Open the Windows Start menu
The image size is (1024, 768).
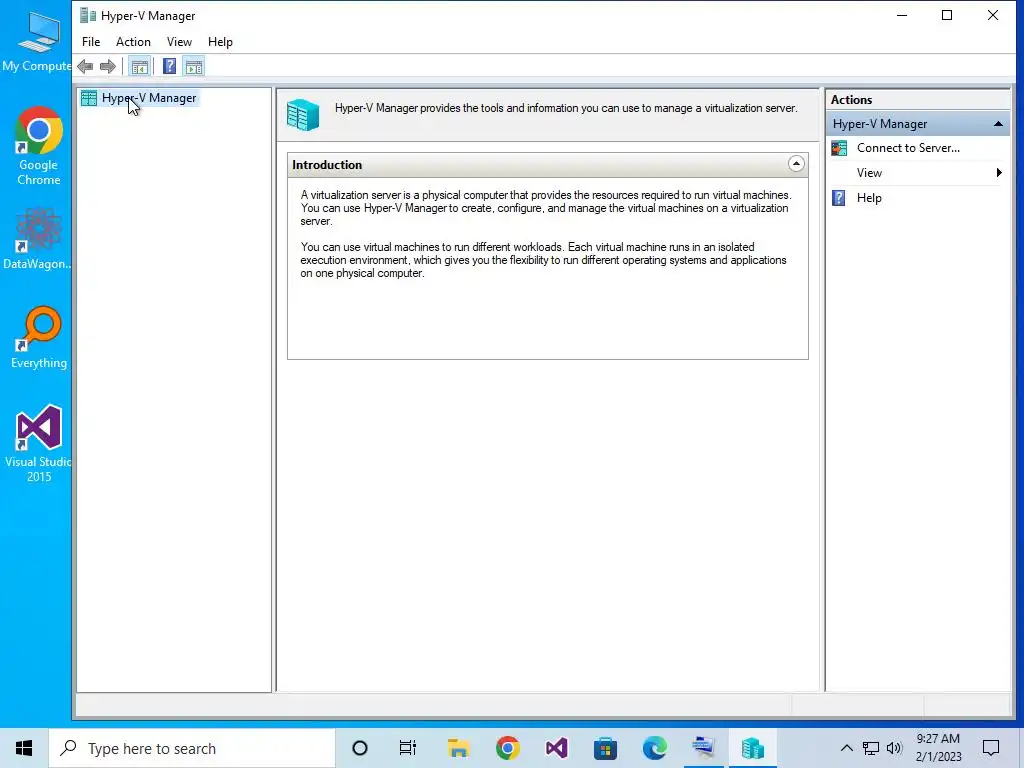pyautogui.click(x=24, y=748)
